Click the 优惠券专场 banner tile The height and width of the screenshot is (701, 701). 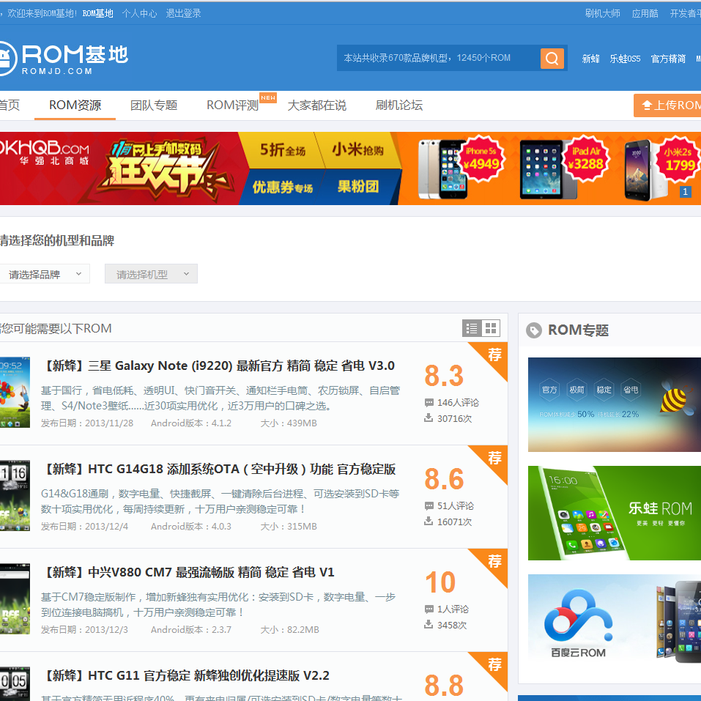pos(283,187)
